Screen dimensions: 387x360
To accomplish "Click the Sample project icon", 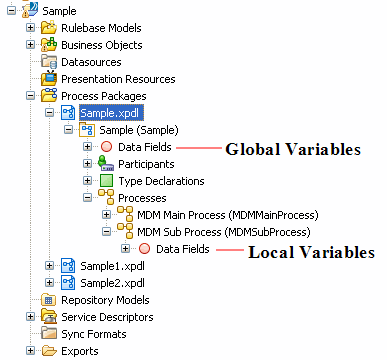I will (30, 11).
